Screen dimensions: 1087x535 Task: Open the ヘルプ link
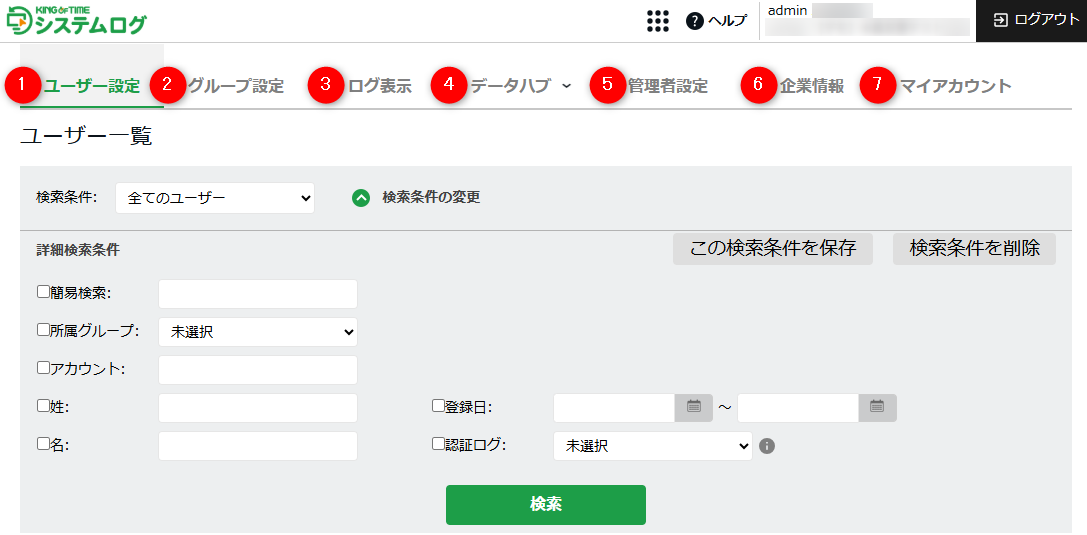click(727, 21)
